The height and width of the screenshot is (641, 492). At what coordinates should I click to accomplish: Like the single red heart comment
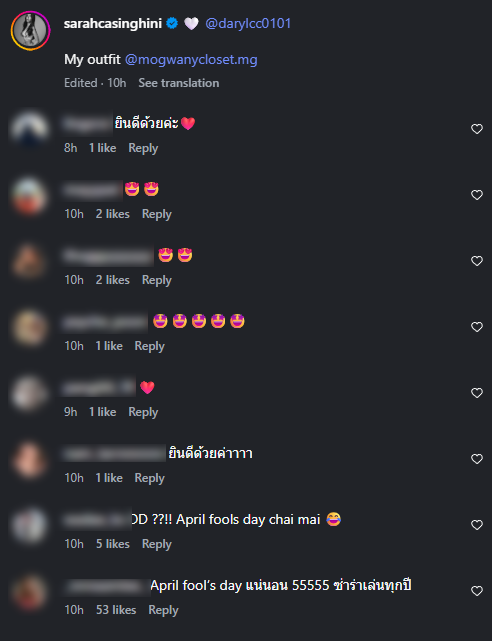click(477, 393)
